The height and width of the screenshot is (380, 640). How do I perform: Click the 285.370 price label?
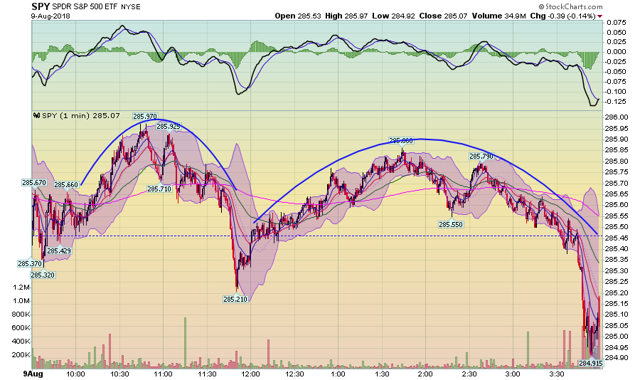tap(29, 264)
